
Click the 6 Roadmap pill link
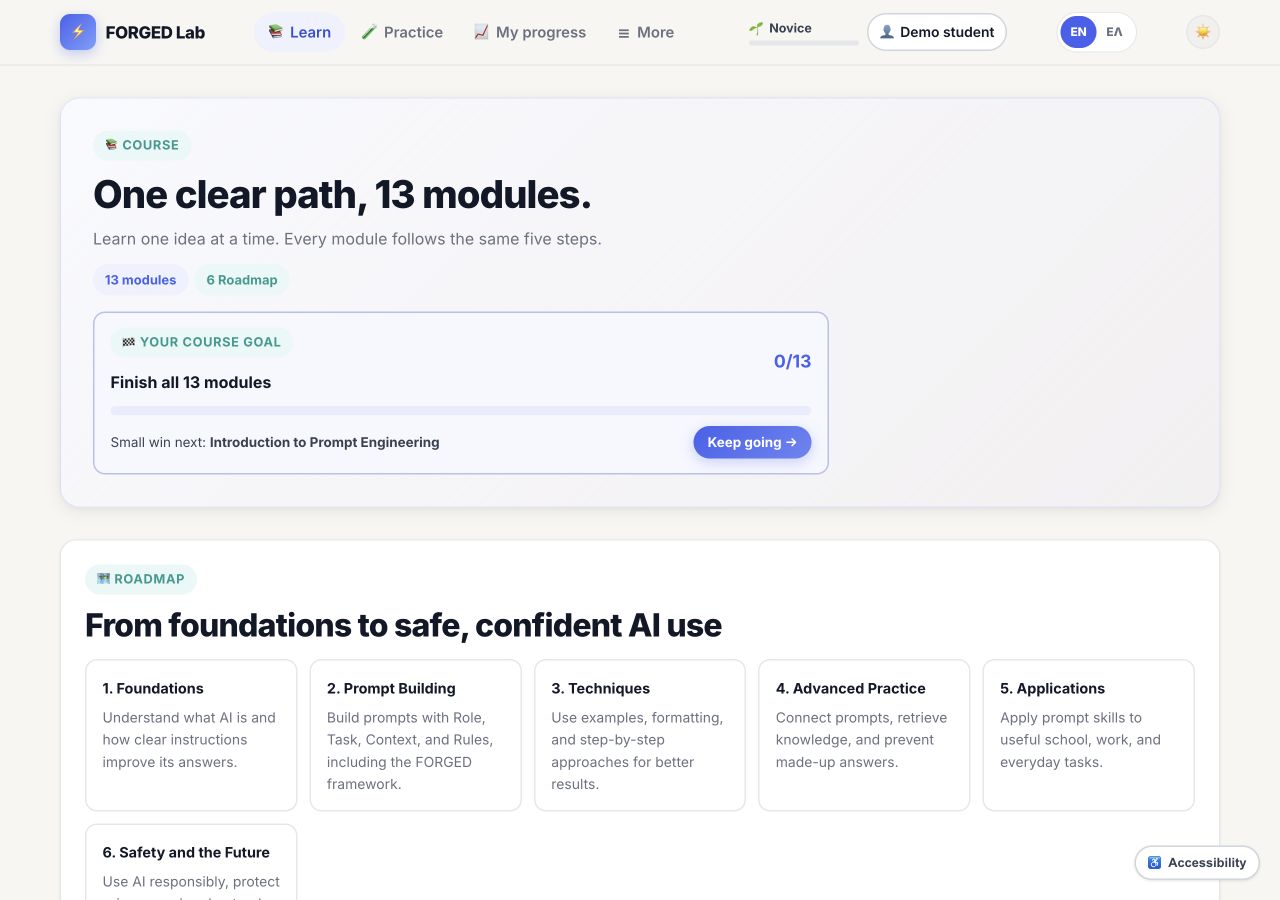coord(242,280)
